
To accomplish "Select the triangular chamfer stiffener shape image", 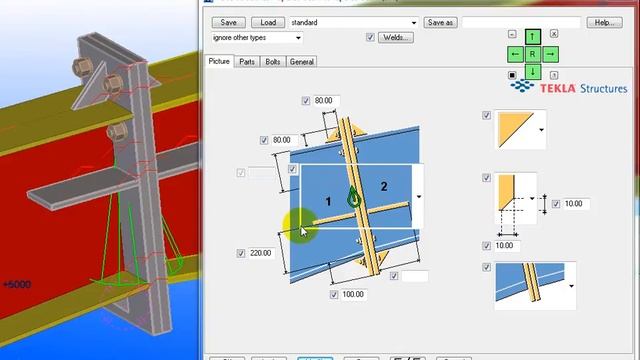I will 516,129.
